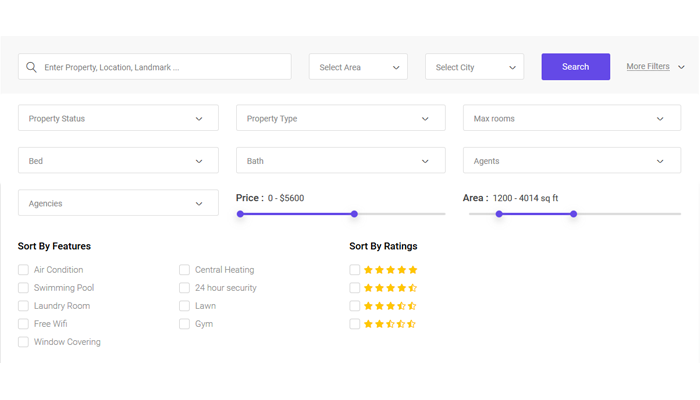Open the Select Area dropdown
This screenshot has height=400, width=700.
click(x=358, y=67)
